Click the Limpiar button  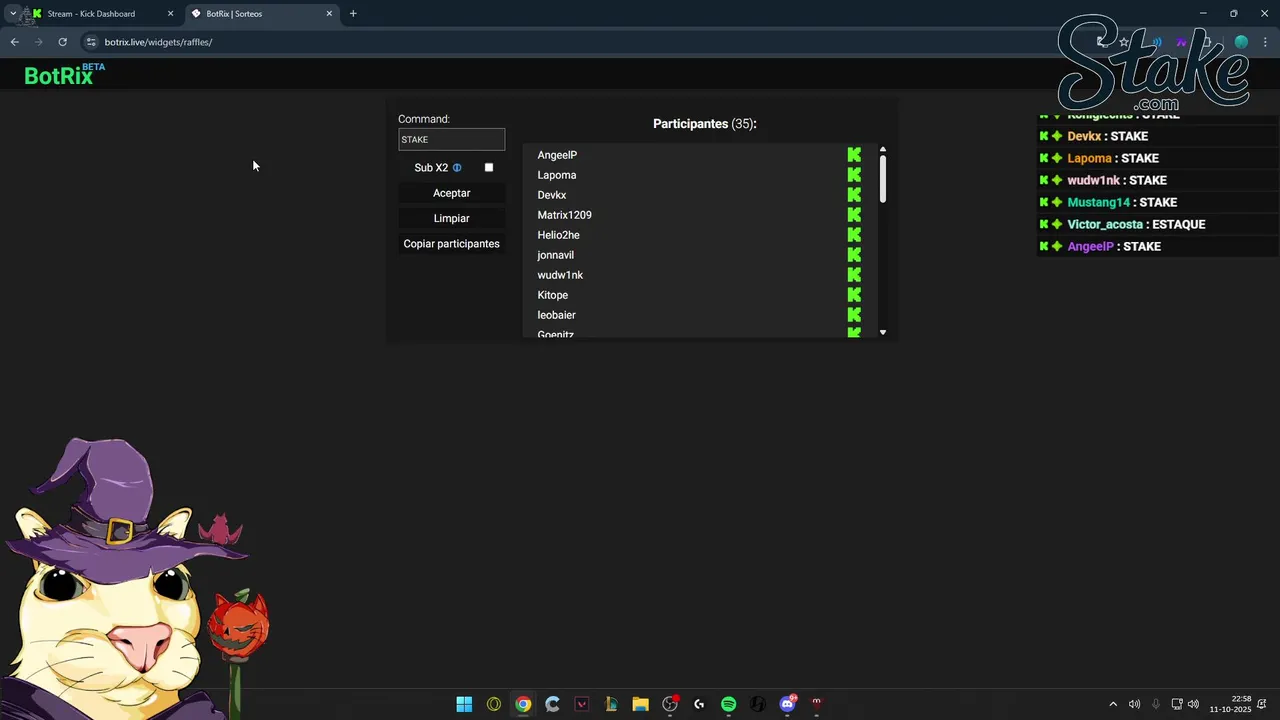451,218
